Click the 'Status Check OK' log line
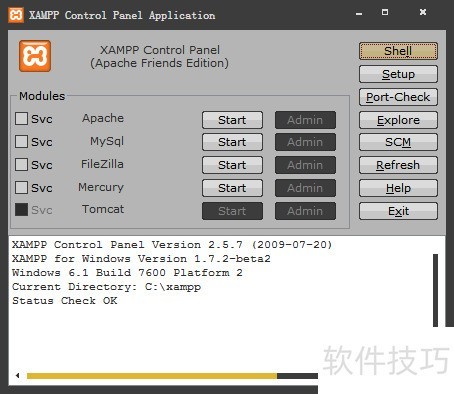Image resolution: width=454 pixels, height=394 pixels. pyautogui.click(x=65, y=301)
